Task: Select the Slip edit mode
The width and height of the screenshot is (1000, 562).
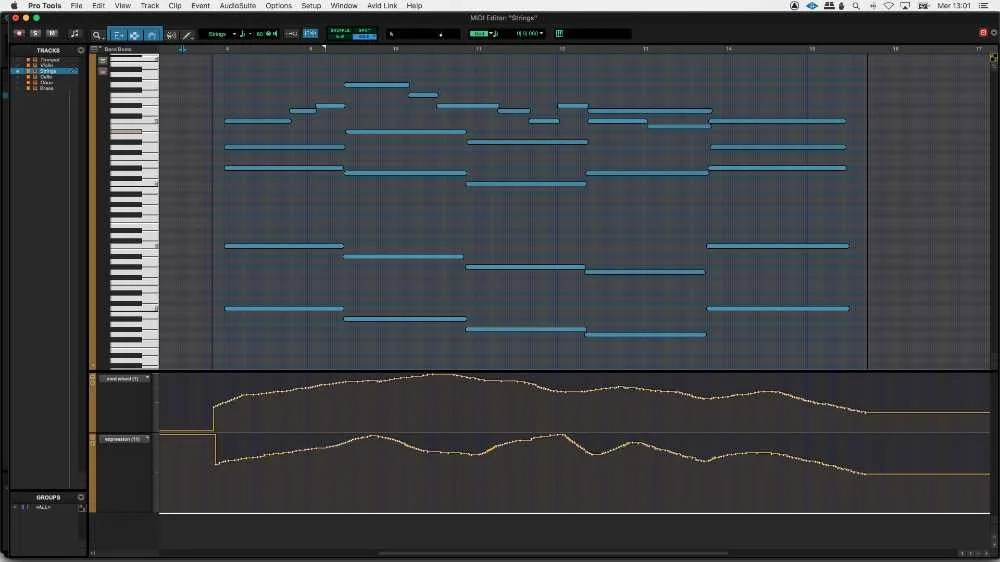Action: click(x=340, y=36)
